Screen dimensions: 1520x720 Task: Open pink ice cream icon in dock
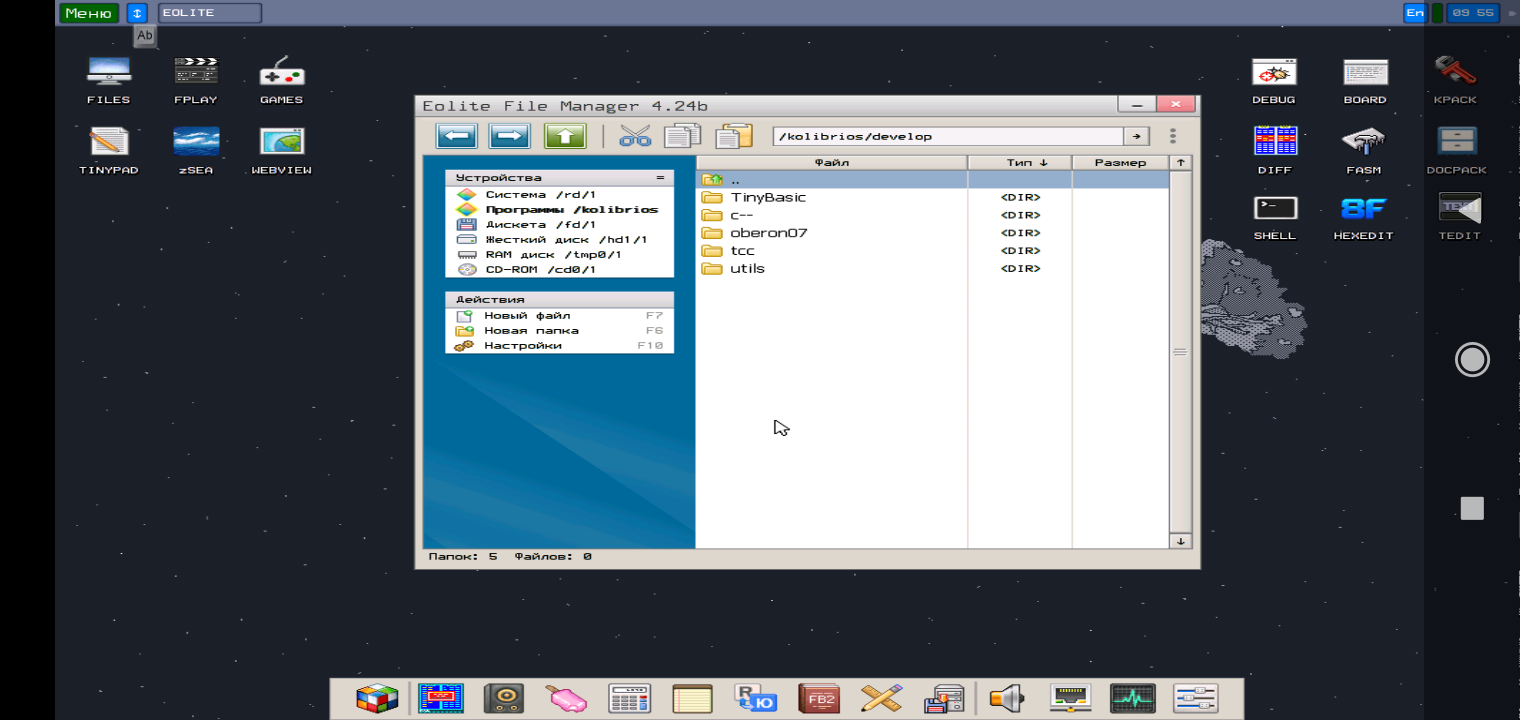tap(566, 698)
